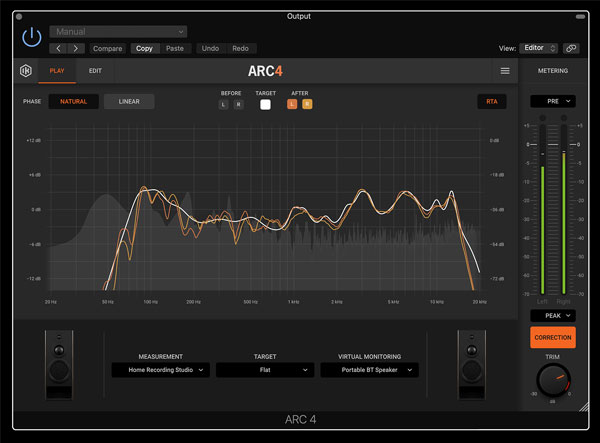Switch to the Play tab
Image resolution: width=600 pixels, height=443 pixels.
tap(57, 71)
